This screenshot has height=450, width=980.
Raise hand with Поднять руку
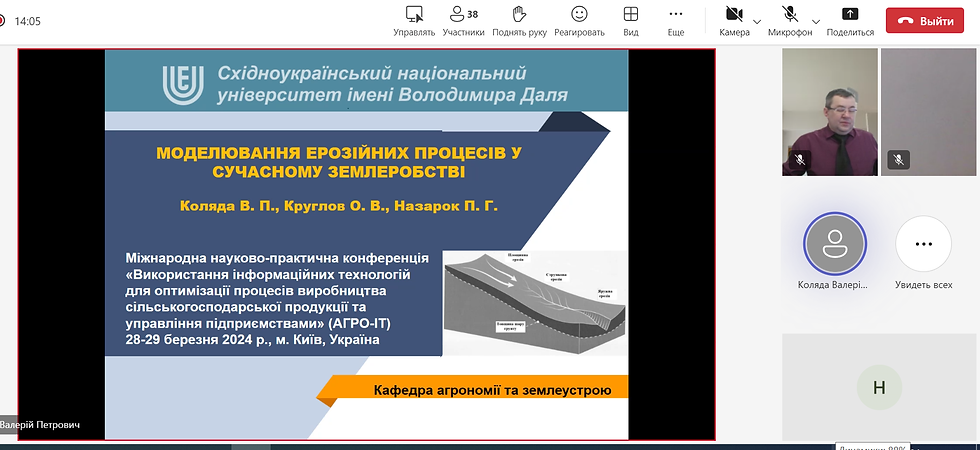519,21
